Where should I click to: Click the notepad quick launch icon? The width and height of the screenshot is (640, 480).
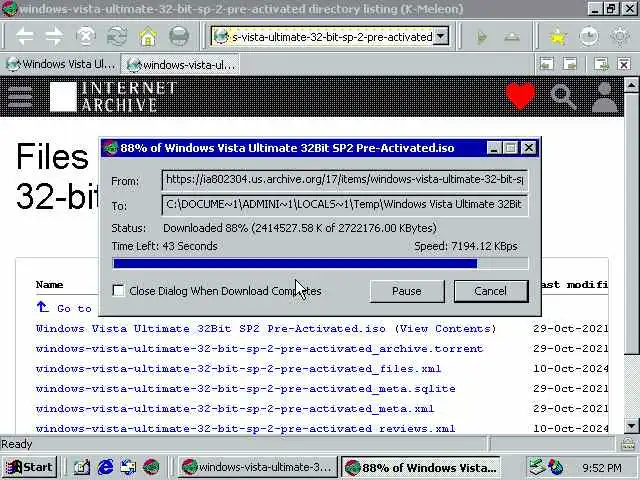point(81,467)
